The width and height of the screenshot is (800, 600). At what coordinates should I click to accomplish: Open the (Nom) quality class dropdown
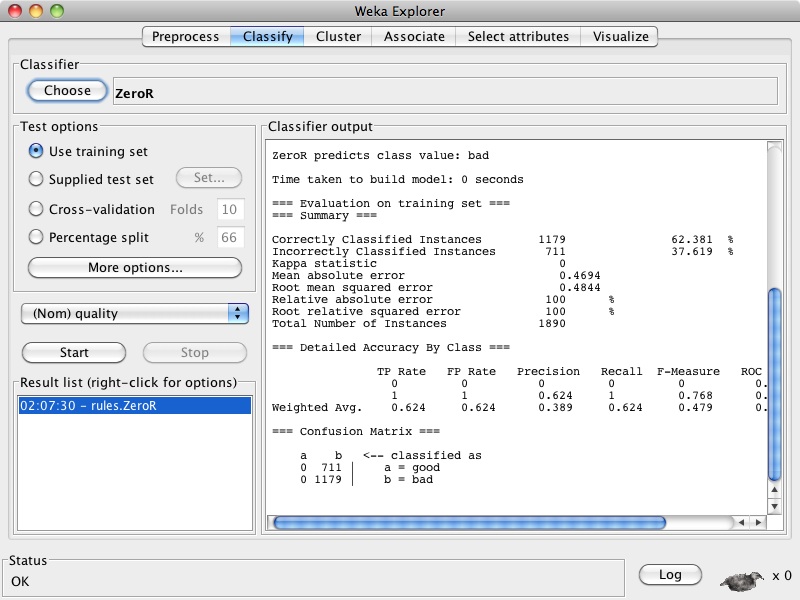pos(135,313)
